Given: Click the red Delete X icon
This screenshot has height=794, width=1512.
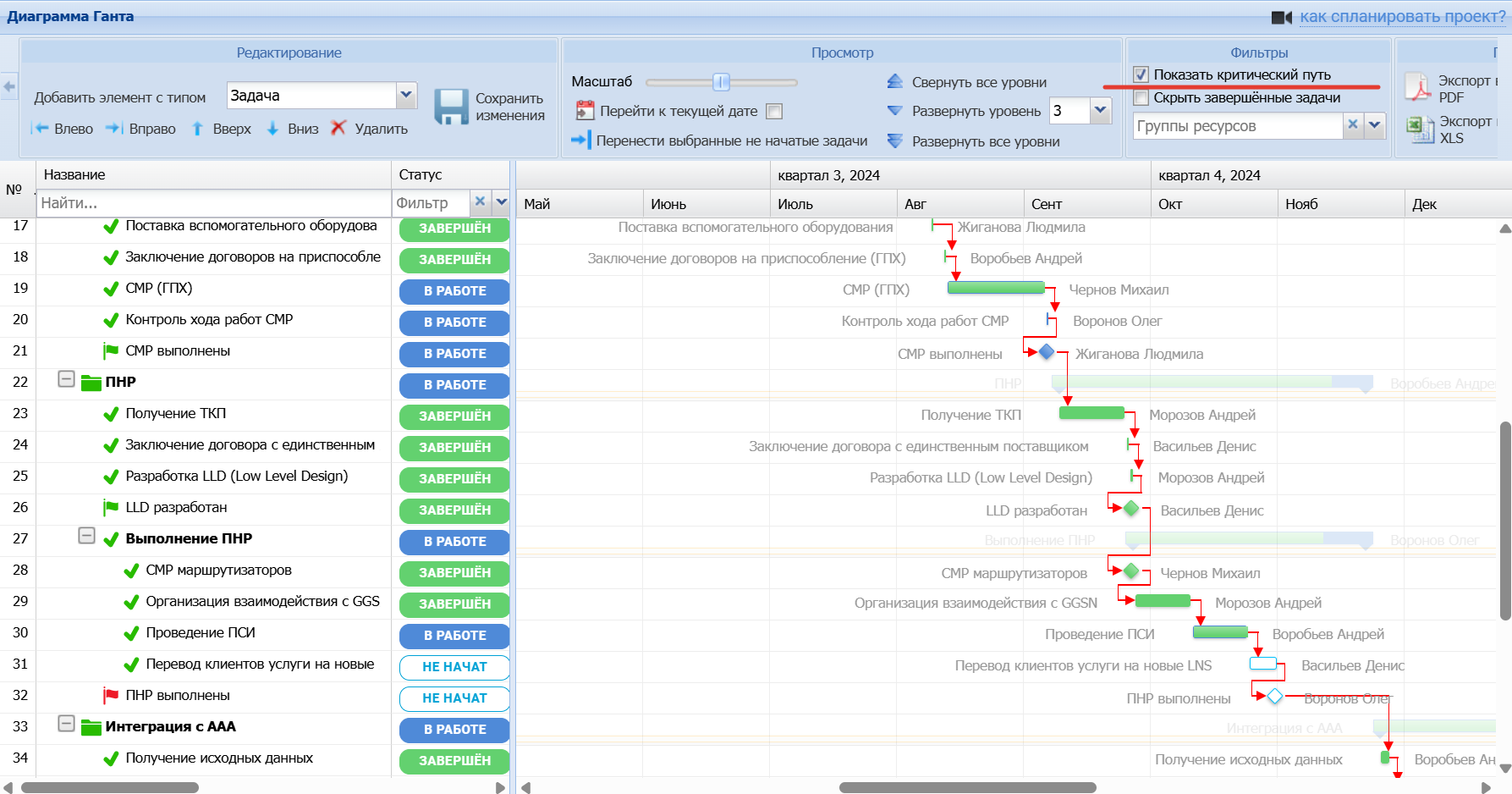Looking at the screenshot, I should click(338, 128).
